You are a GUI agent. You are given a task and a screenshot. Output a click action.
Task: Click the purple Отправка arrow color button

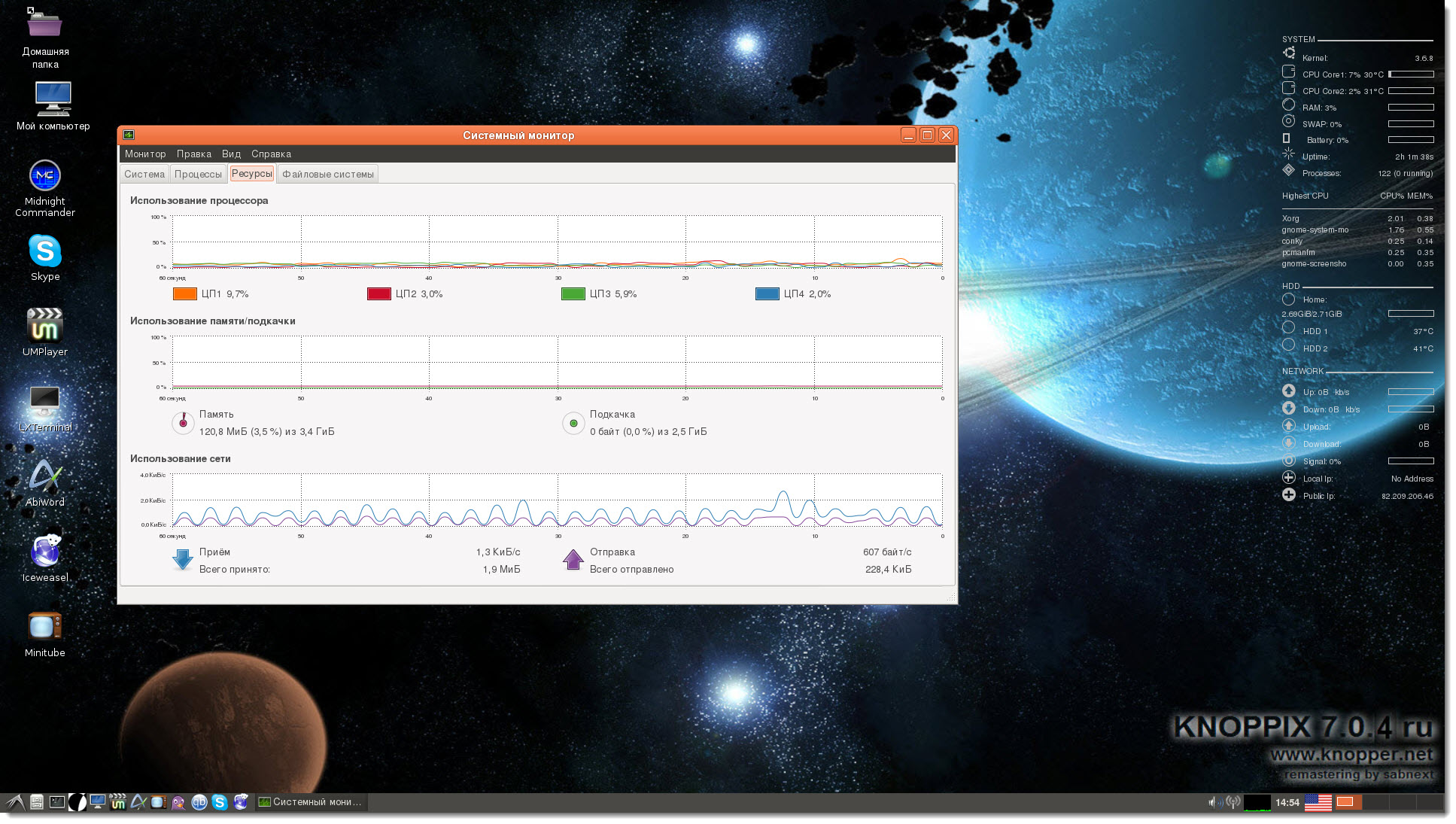[x=573, y=559]
